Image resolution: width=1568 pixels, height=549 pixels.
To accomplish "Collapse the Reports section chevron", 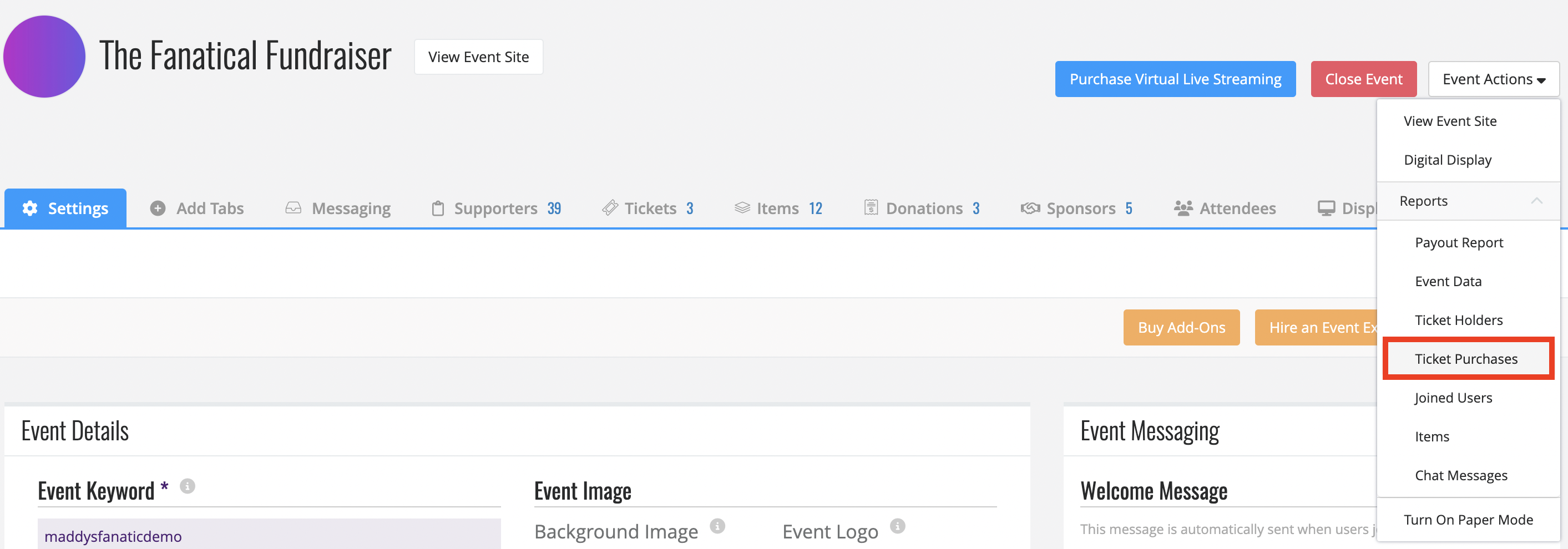I will click(x=1536, y=200).
